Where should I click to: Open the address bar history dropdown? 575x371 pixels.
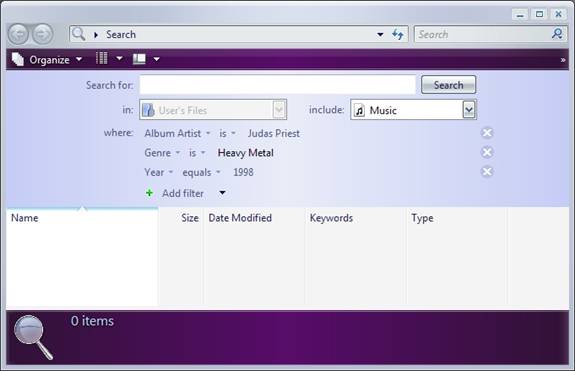(380, 34)
